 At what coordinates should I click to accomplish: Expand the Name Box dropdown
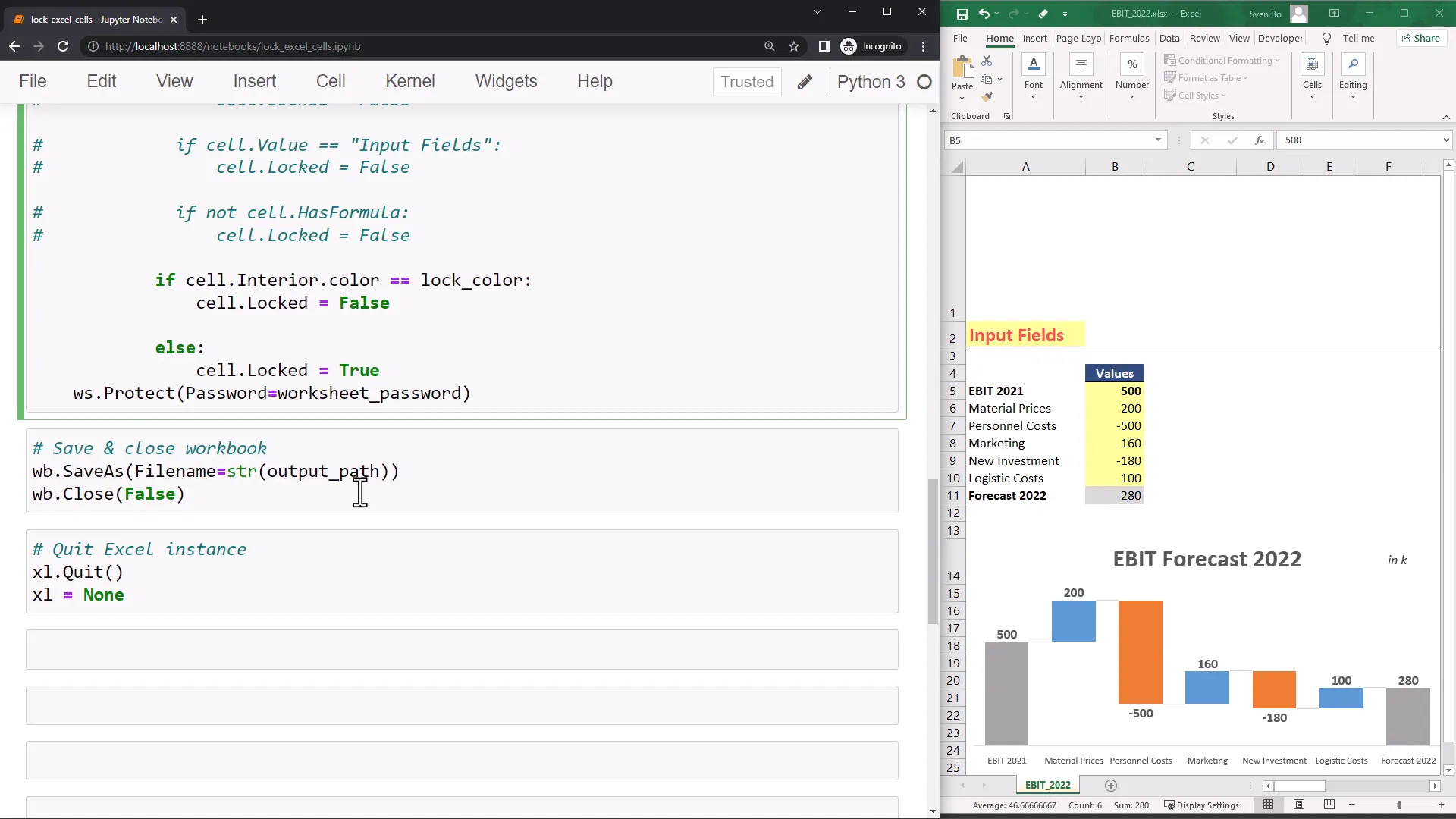[1158, 140]
